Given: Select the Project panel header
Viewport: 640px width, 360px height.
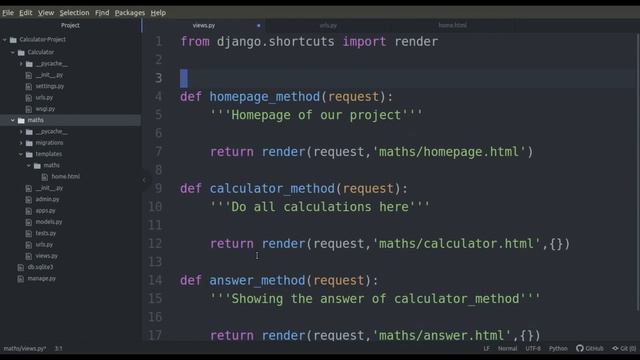Looking at the screenshot, I should 70,25.
